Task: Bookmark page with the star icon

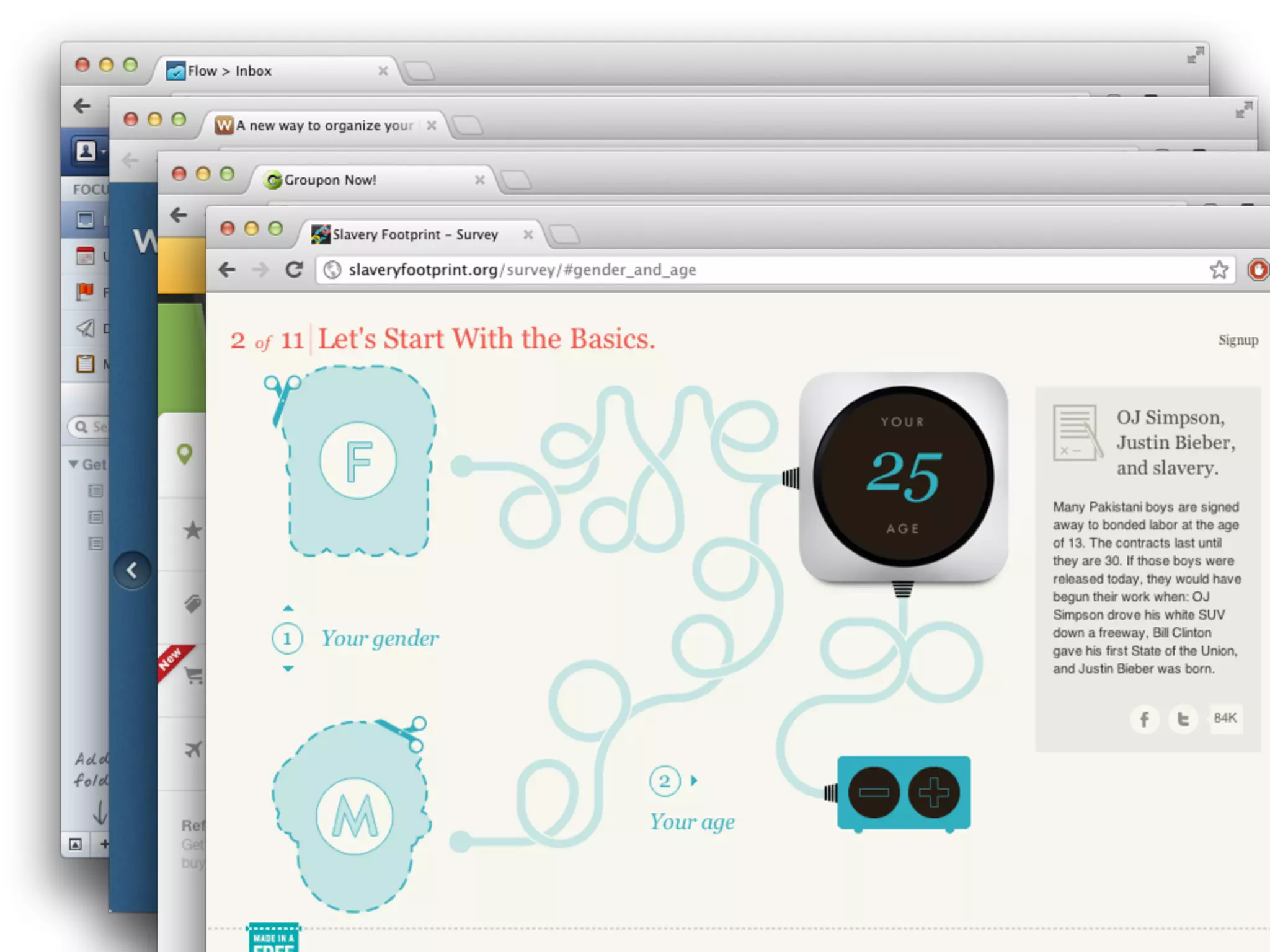Action: [x=1219, y=270]
